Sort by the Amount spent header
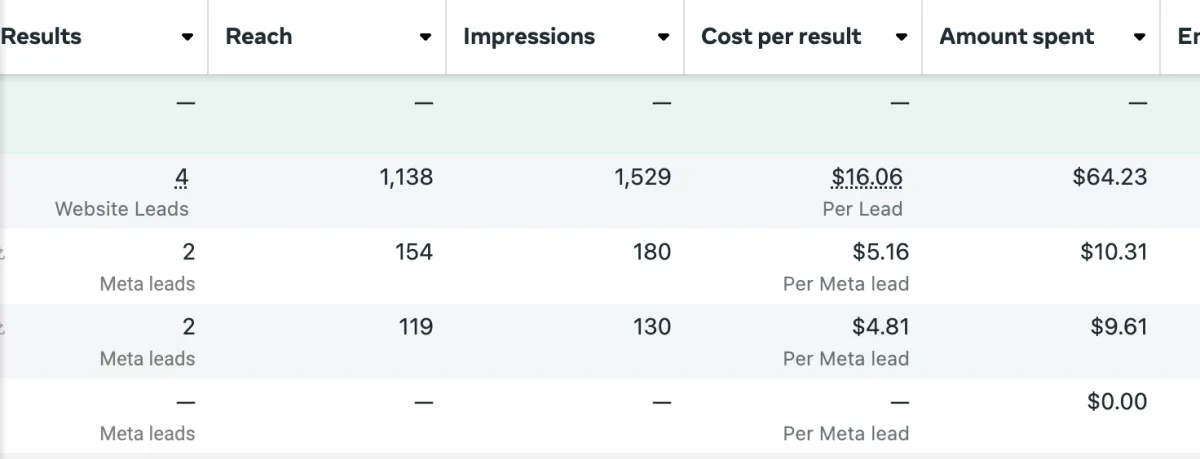The height and width of the screenshot is (459, 1200). [1017, 37]
